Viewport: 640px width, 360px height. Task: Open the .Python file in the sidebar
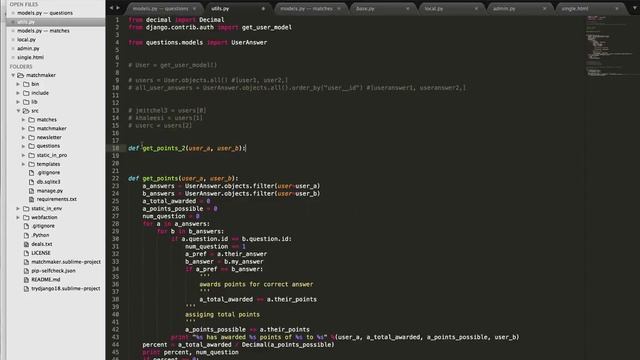pos(40,236)
